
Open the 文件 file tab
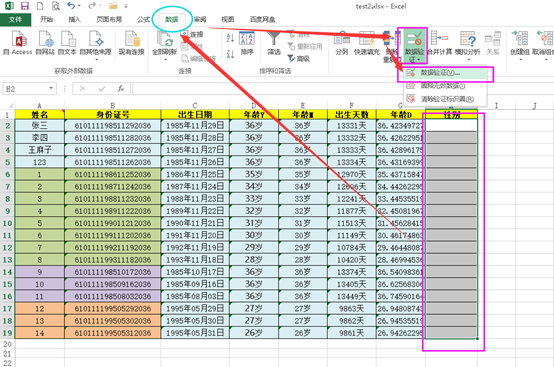click(15, 19)
